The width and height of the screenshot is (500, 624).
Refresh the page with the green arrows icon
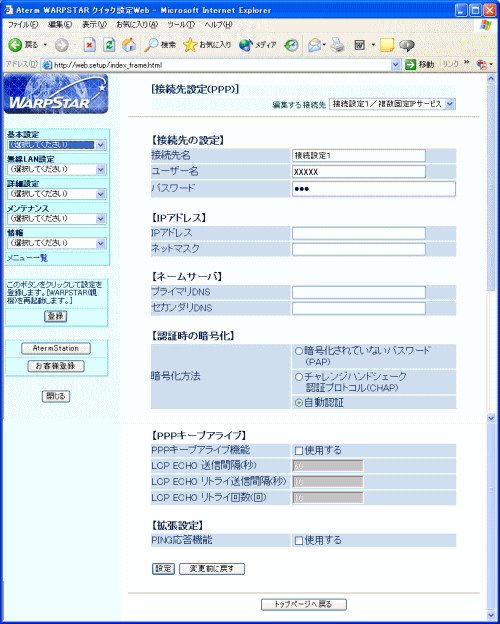pos(109,45)
